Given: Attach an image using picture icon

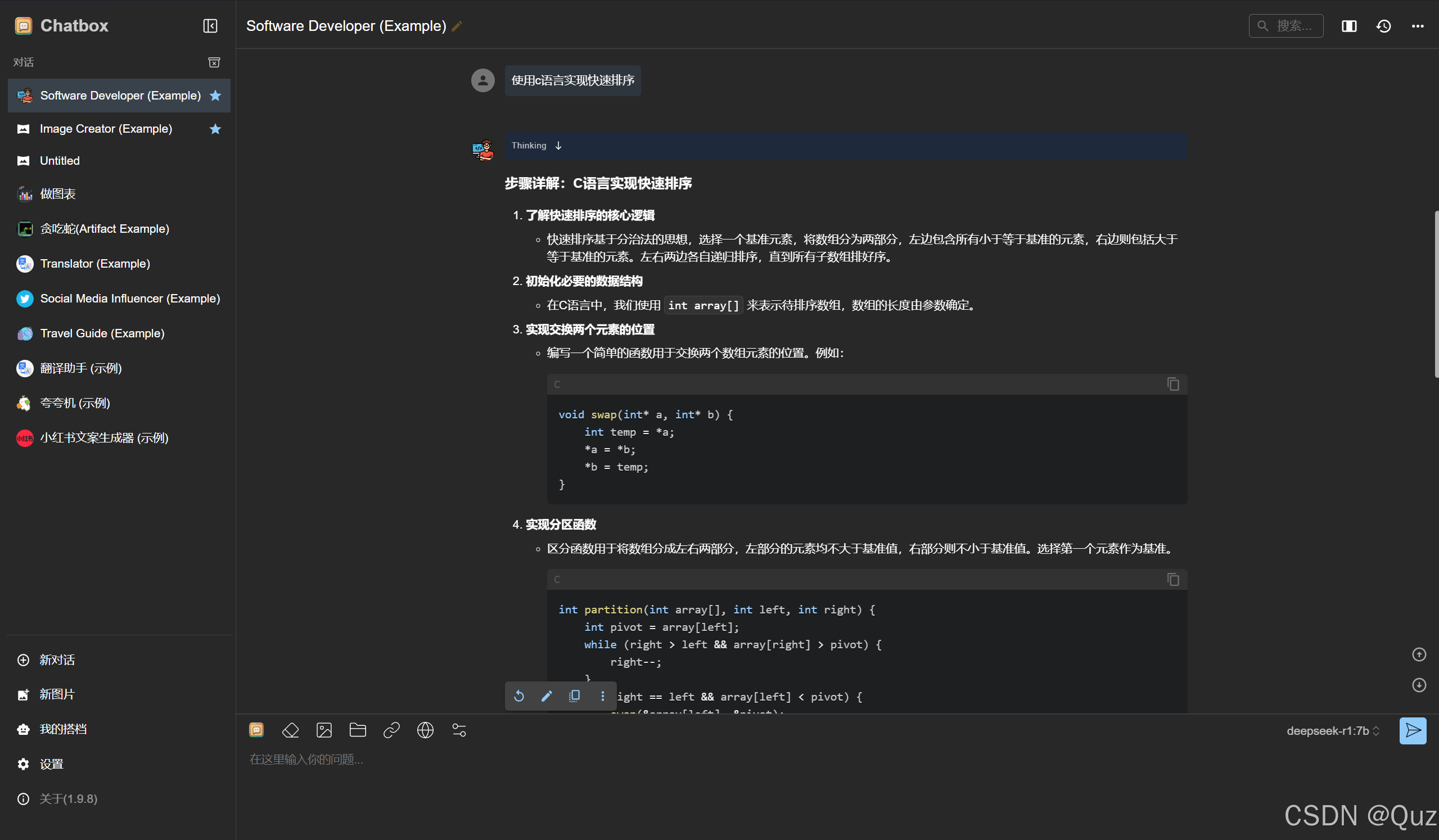Looking at the screenshot, I should point(324,730).
